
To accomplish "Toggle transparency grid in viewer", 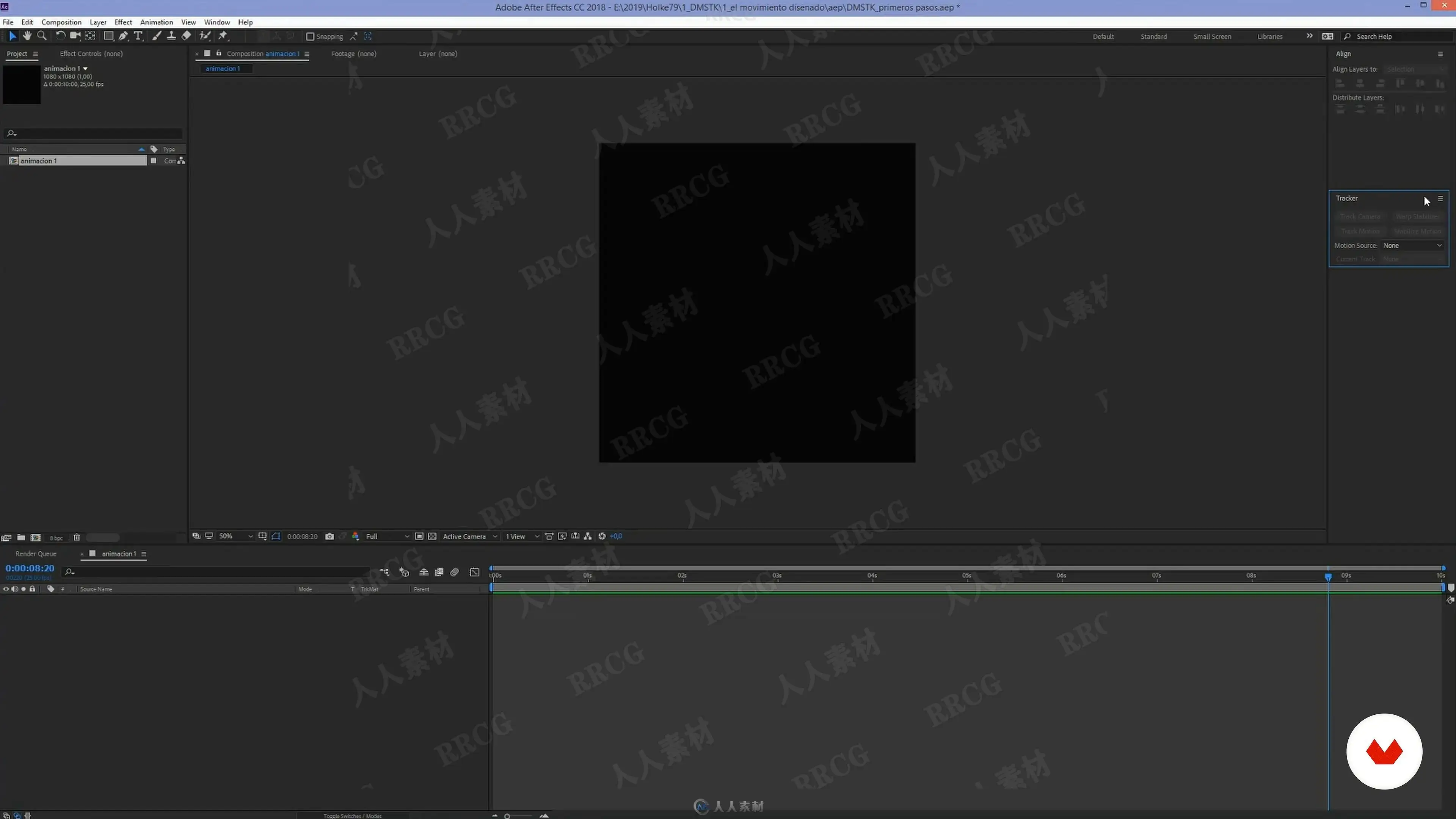I will coord(432,537).
